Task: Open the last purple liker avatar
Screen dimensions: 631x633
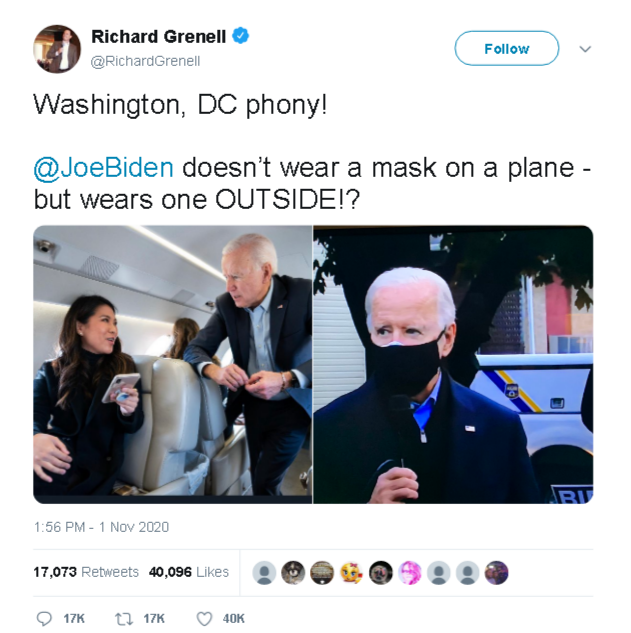Action: pyautogui.click(x=497, y=572)
